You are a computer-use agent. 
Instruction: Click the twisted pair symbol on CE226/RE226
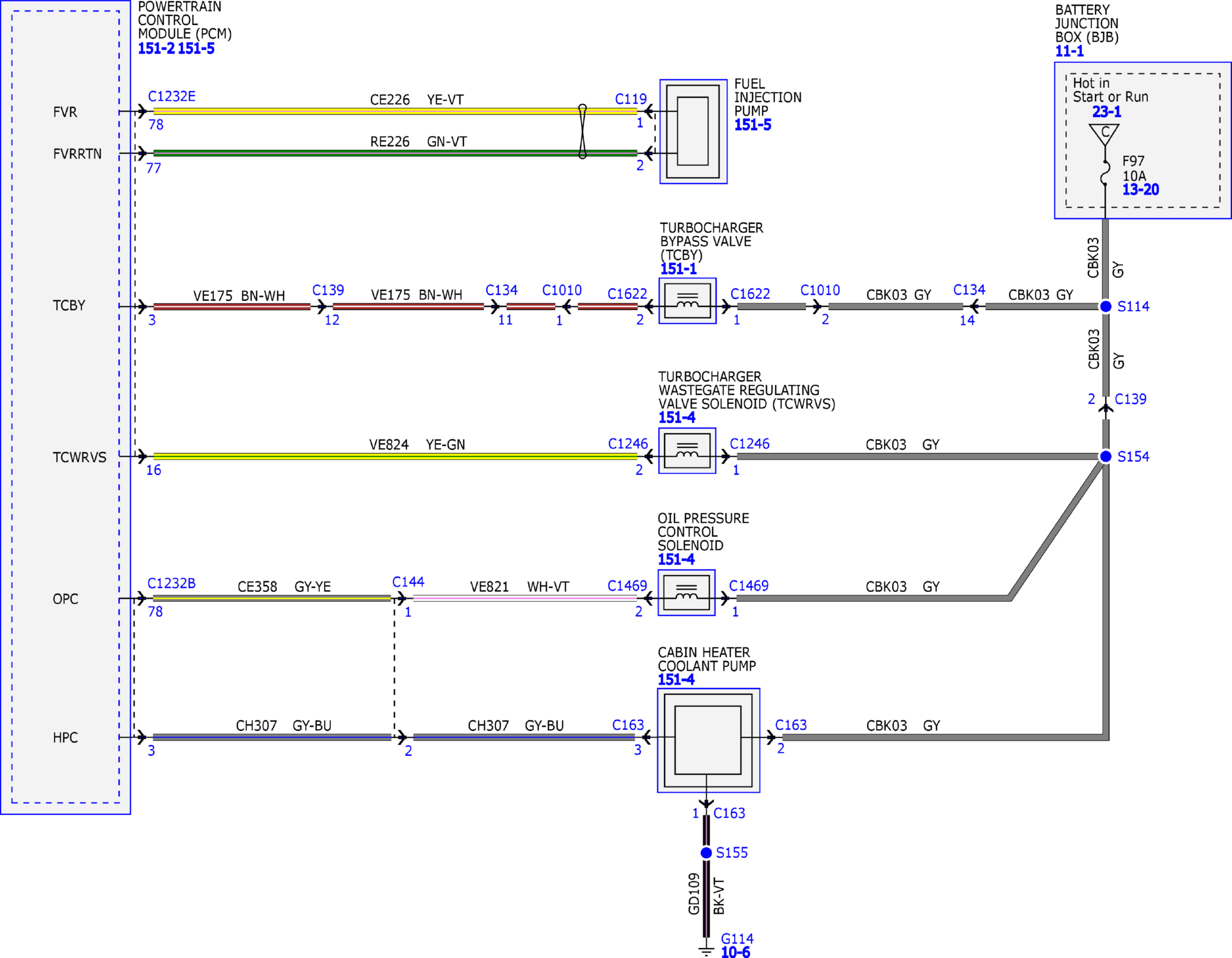coord(582,132)
